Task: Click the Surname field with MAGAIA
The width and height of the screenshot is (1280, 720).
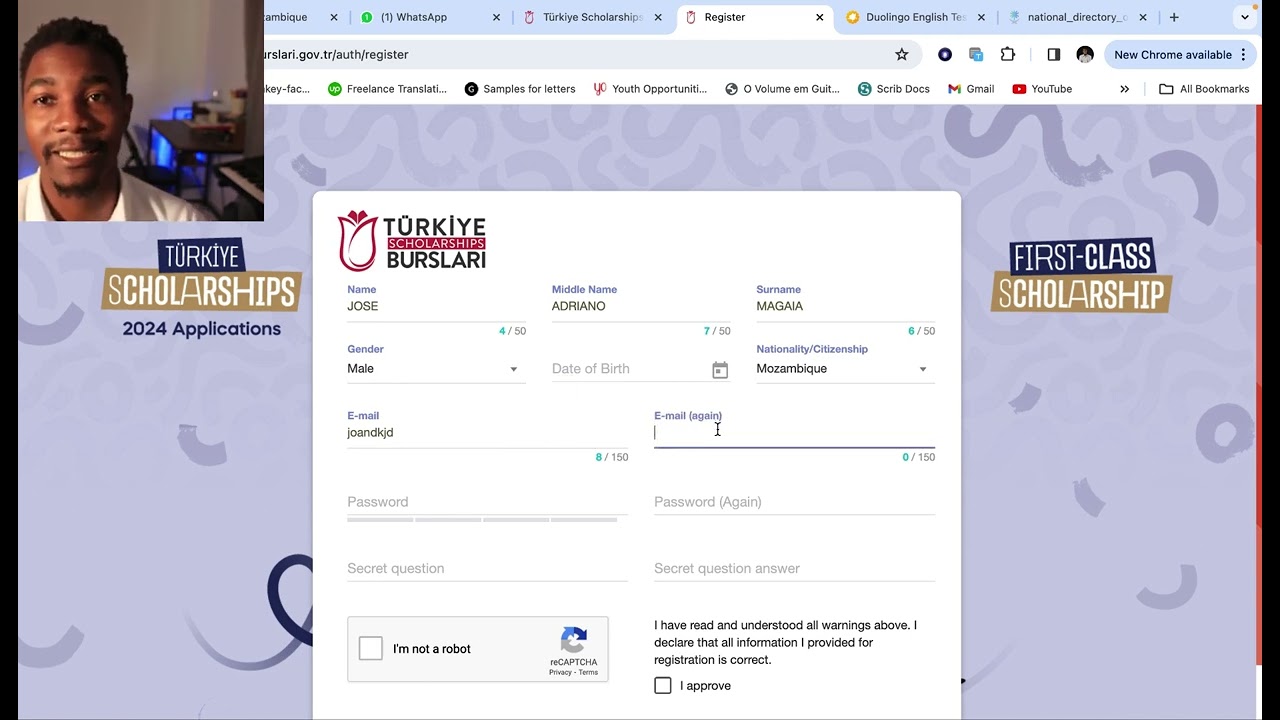Action: (845, 306)
